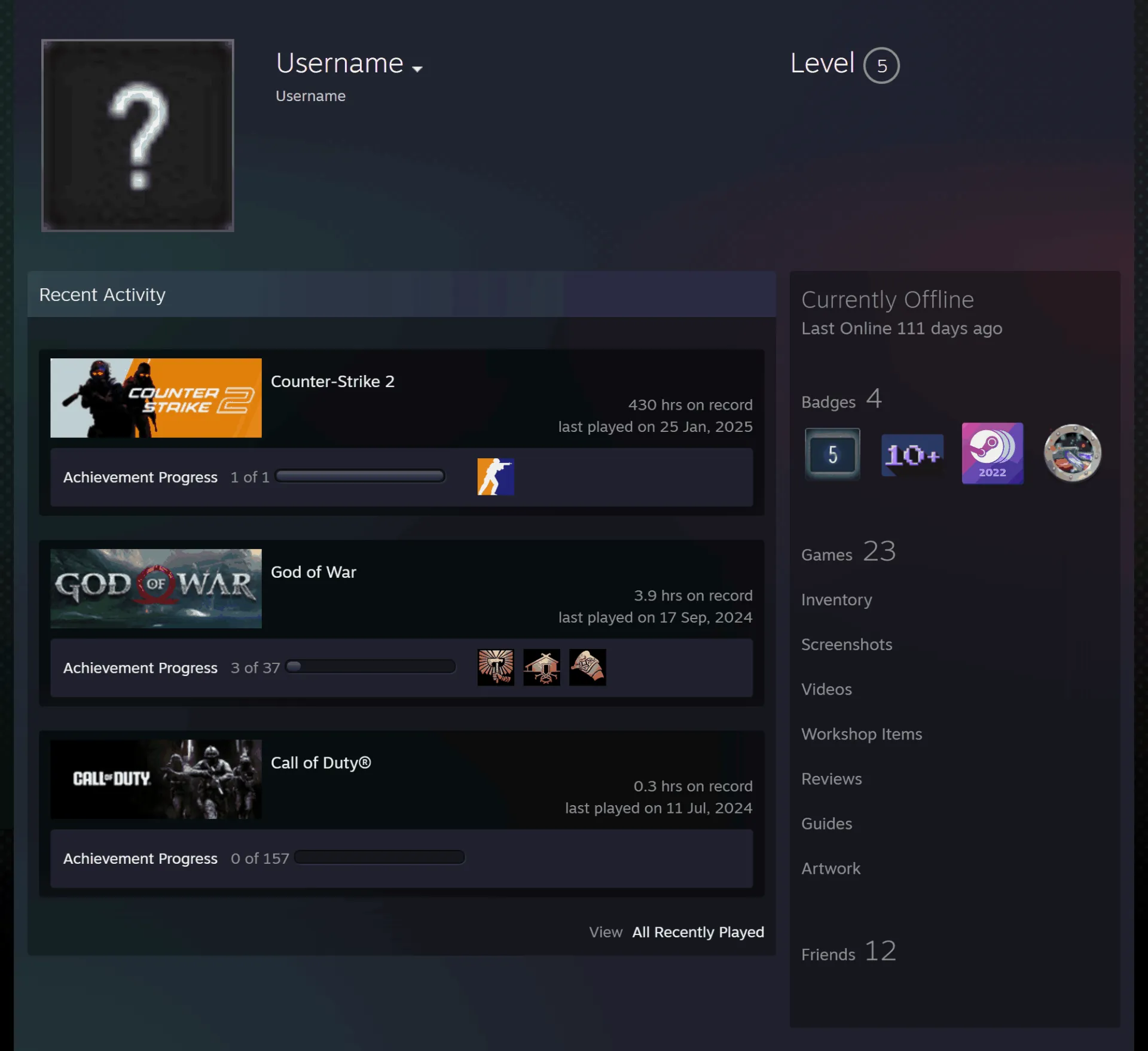Viewport: 1148px width, 1051px height.
Task: Open the Counter-Strike 2 game title link
Action: point(332,381)
